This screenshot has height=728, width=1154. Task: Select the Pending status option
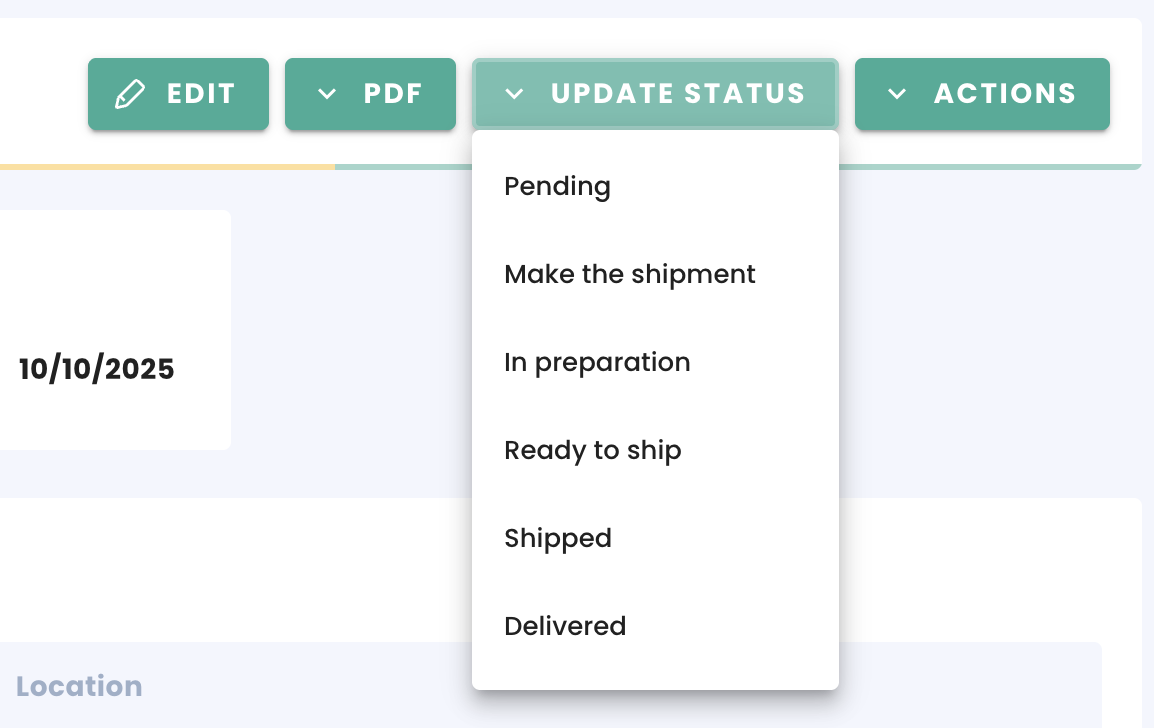coord(557,187)
